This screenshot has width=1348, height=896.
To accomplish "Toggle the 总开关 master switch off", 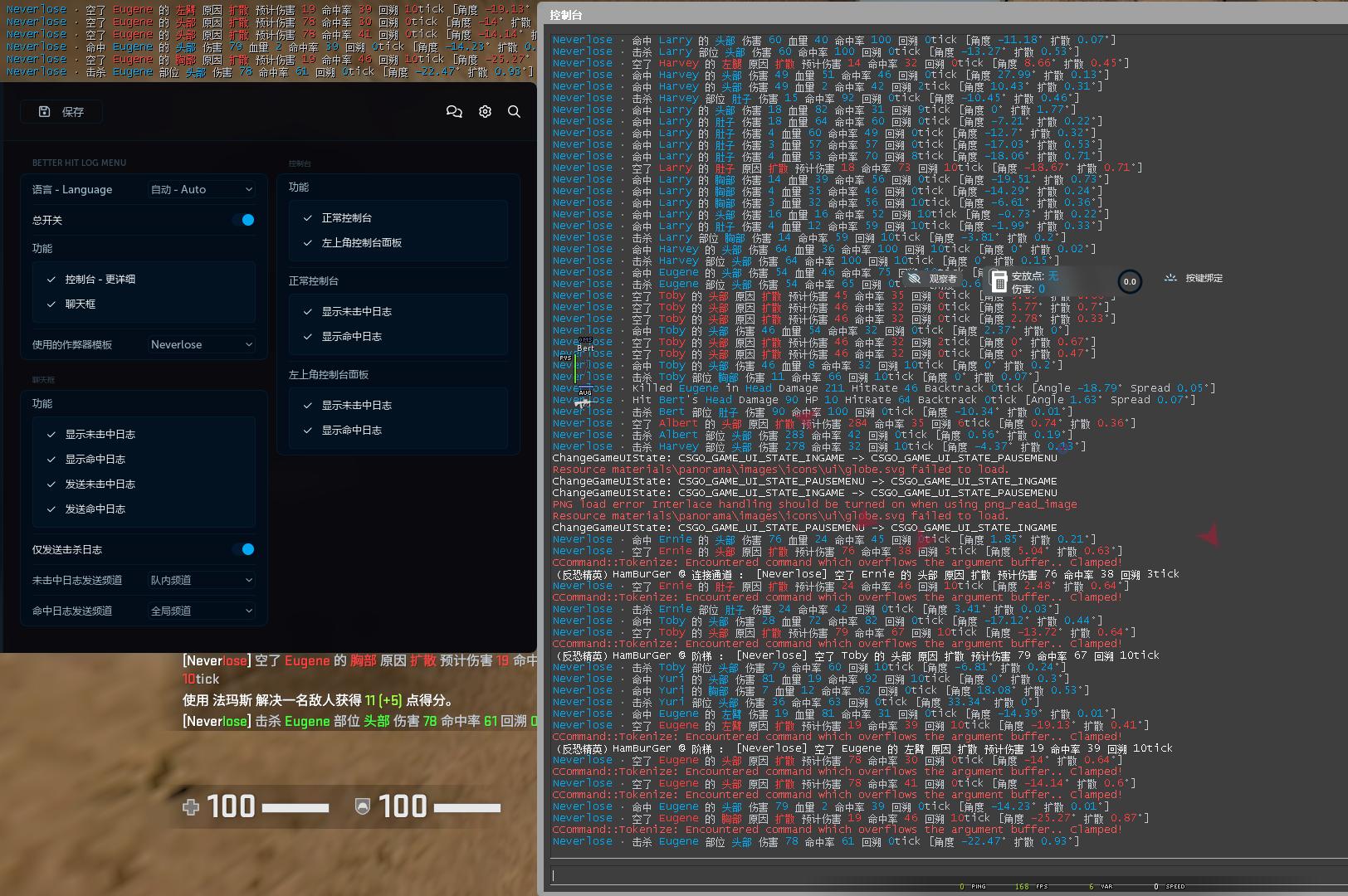I will coord(247,220).
